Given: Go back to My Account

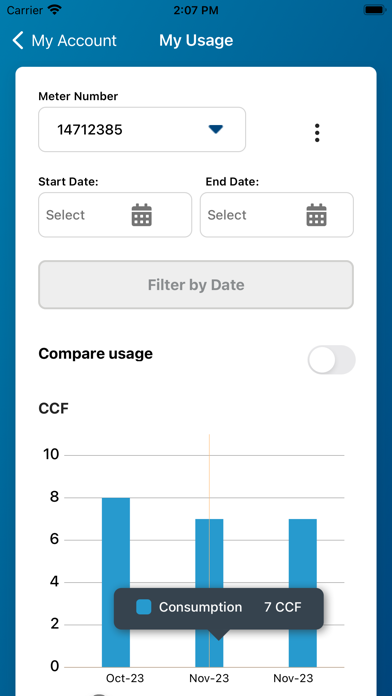Looking at the screenshot, I should coord(64,40).
